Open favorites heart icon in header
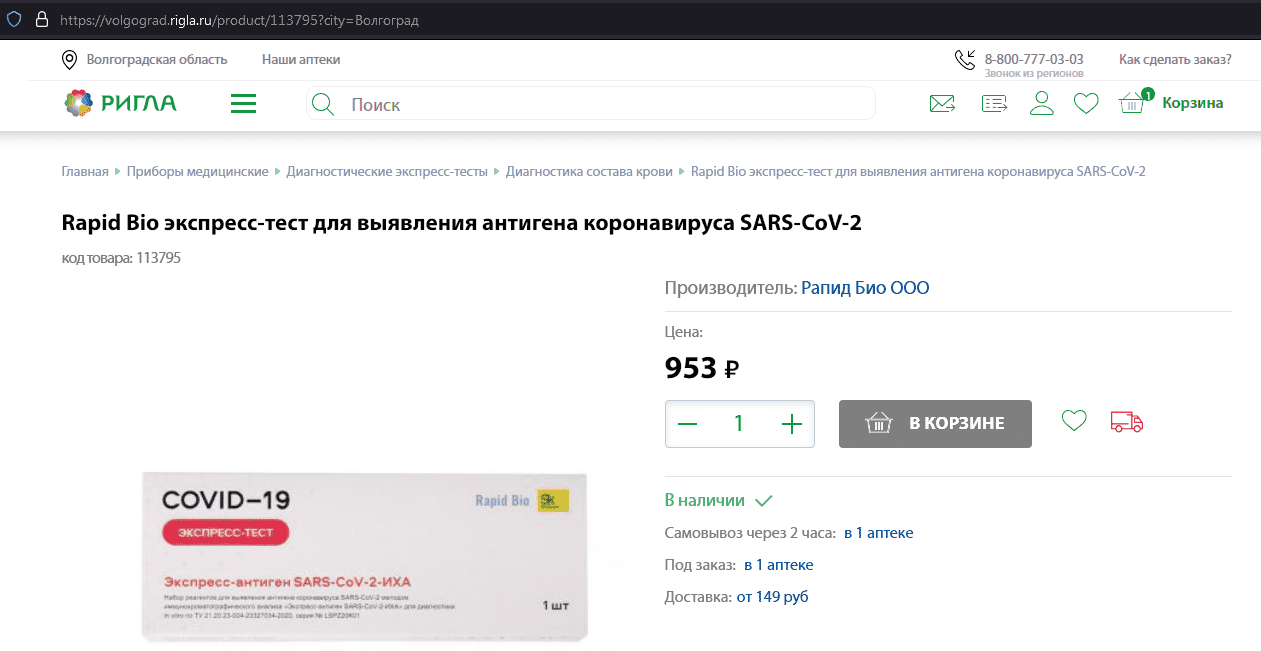1261x651 pixels. click(1086, 104)
